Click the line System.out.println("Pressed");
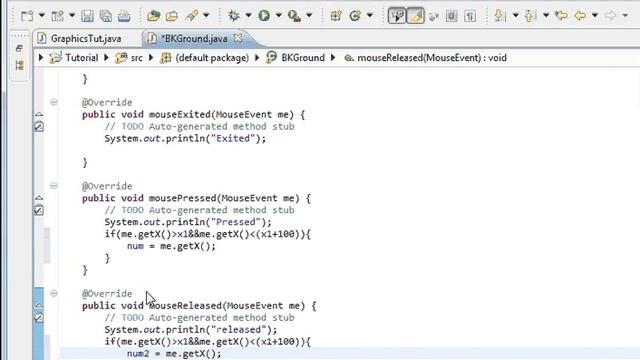The image size is (640, 360). click(x=188, y=222)
